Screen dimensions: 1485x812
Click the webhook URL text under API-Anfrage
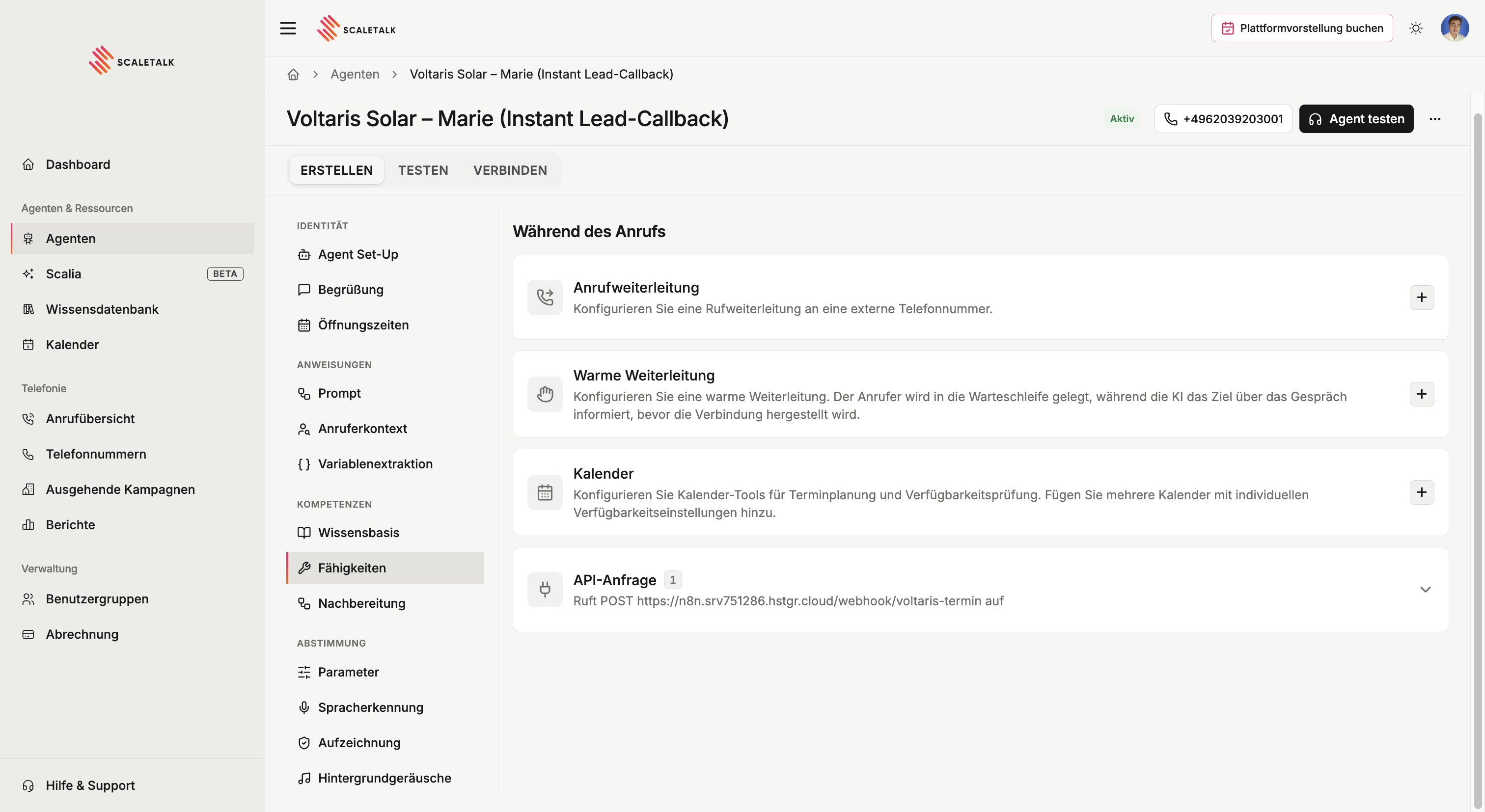point(809,601)
